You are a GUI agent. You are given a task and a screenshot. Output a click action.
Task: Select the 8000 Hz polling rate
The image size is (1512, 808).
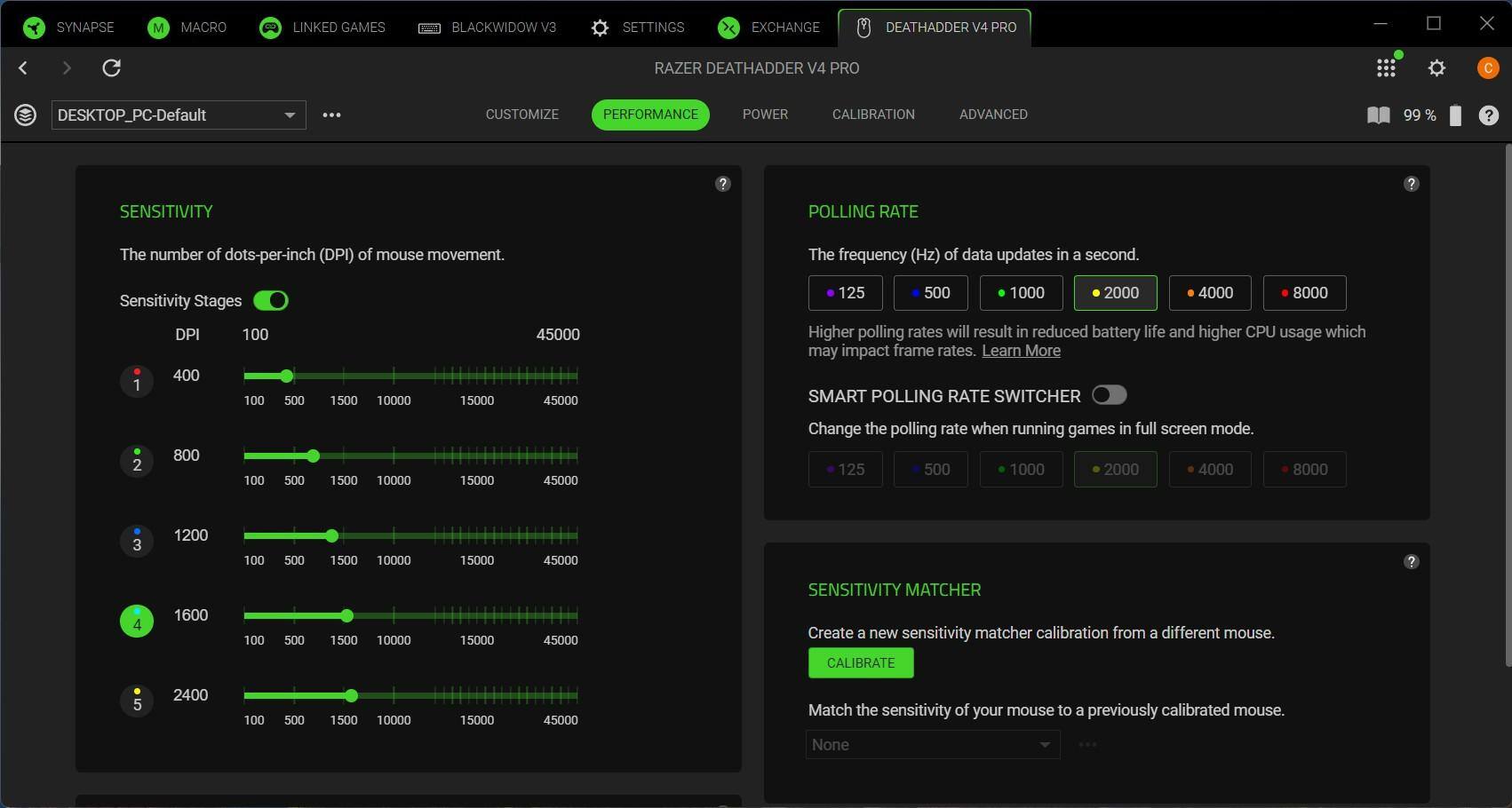[x=1304, y=293]
